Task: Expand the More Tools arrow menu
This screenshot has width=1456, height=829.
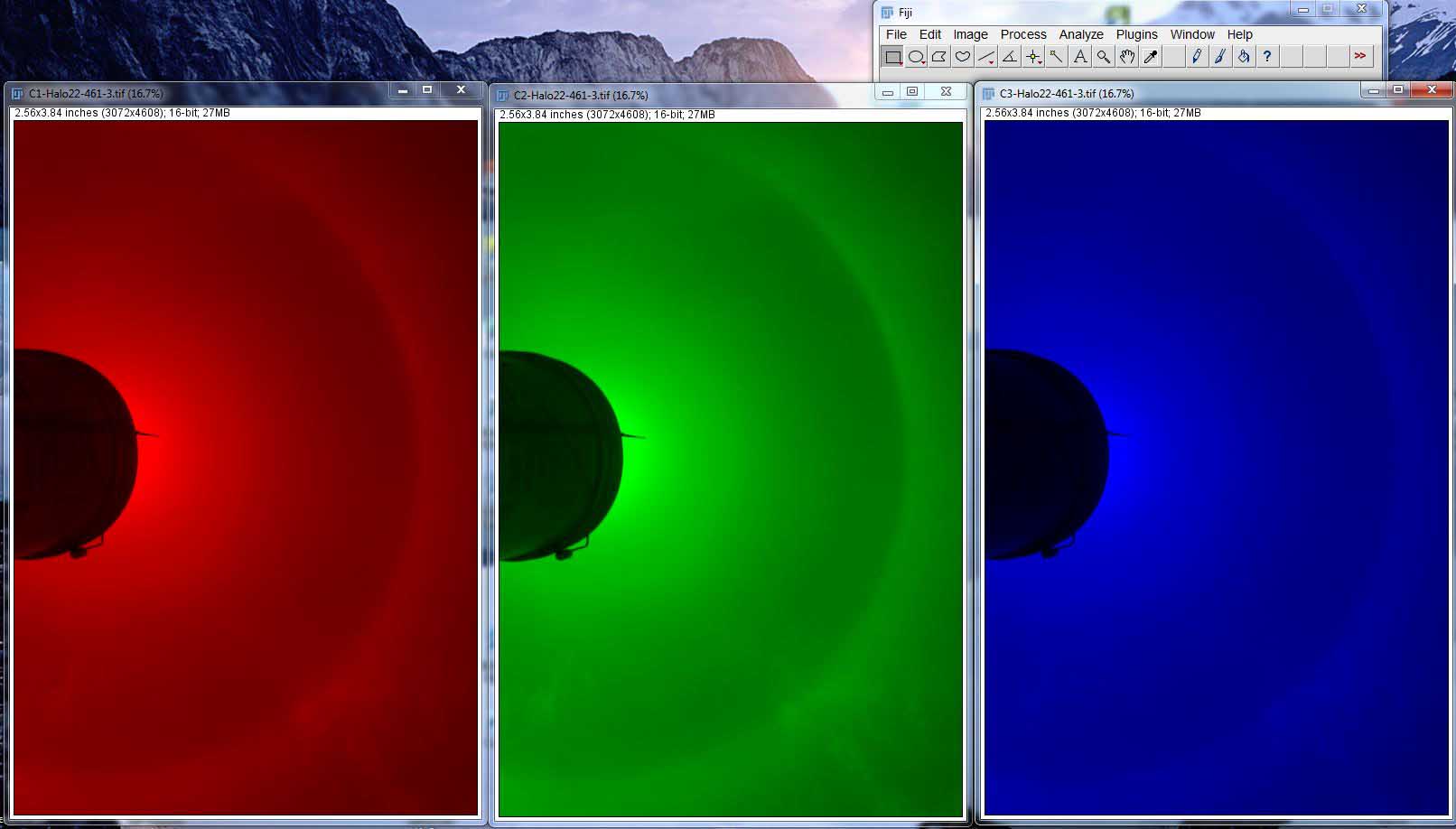Action: (x=1360, y=56)
